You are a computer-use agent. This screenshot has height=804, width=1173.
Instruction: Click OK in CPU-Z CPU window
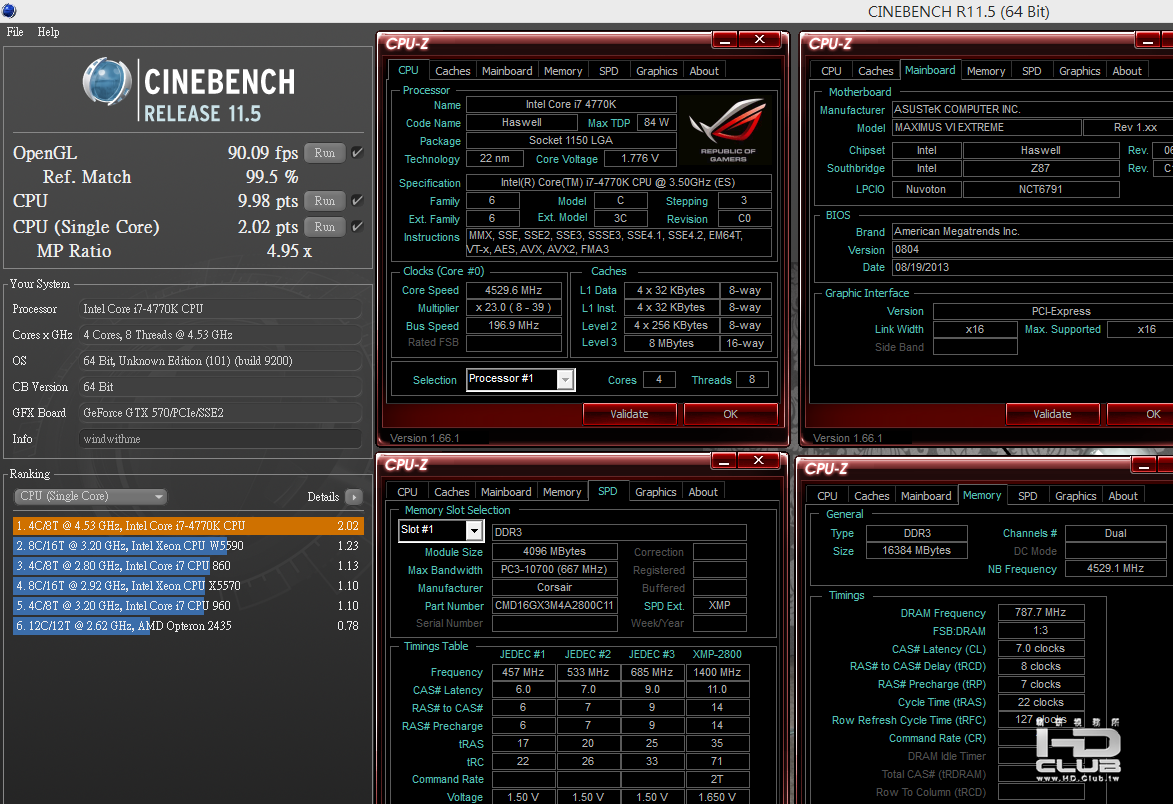tap(730, 414)
